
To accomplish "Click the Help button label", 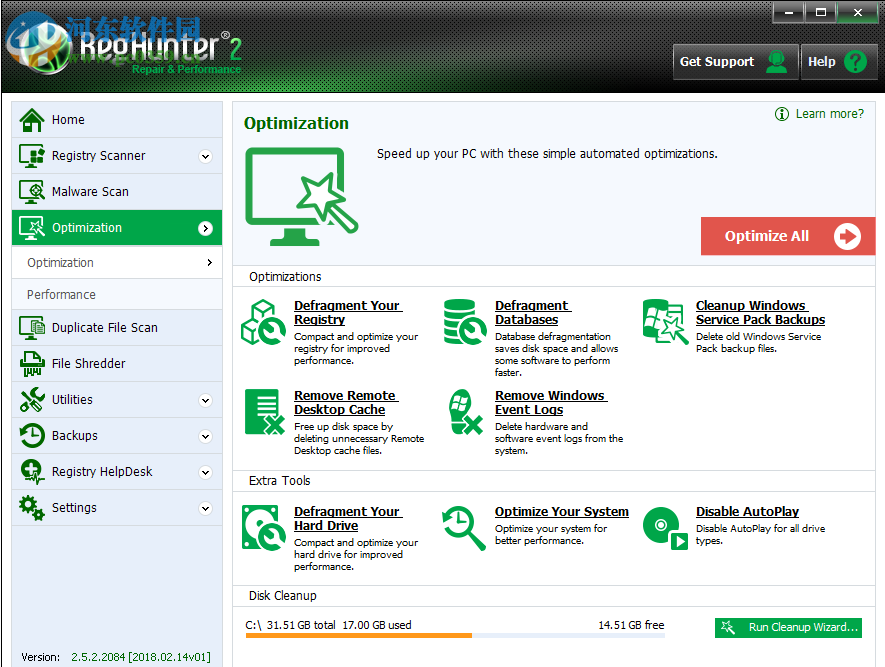I will [821, 62].
